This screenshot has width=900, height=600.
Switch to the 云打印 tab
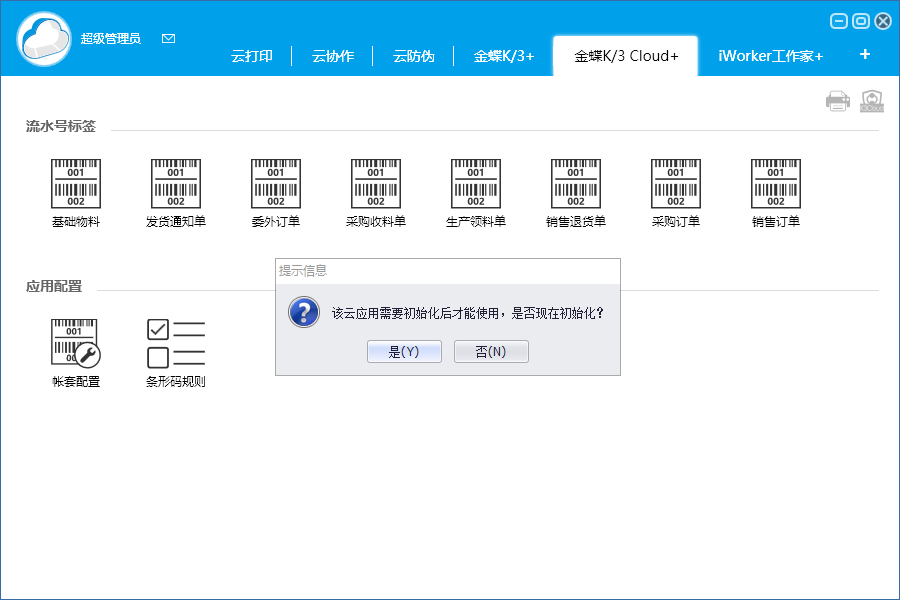click(x=252, y=56)
